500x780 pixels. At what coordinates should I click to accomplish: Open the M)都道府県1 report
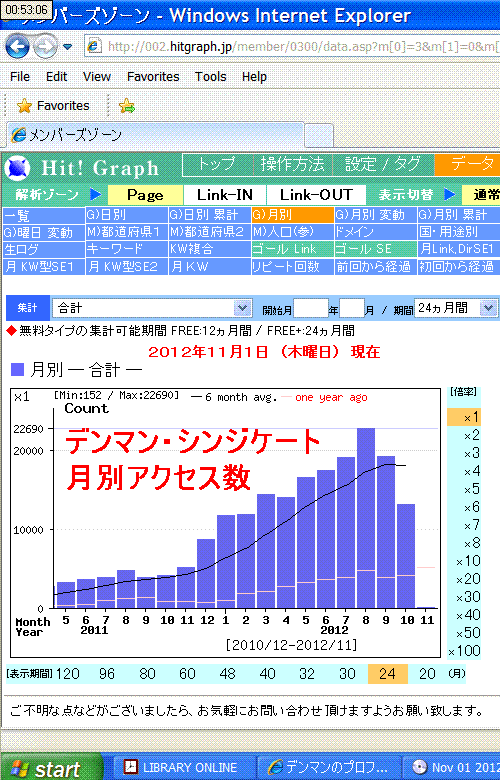(127, 232)
